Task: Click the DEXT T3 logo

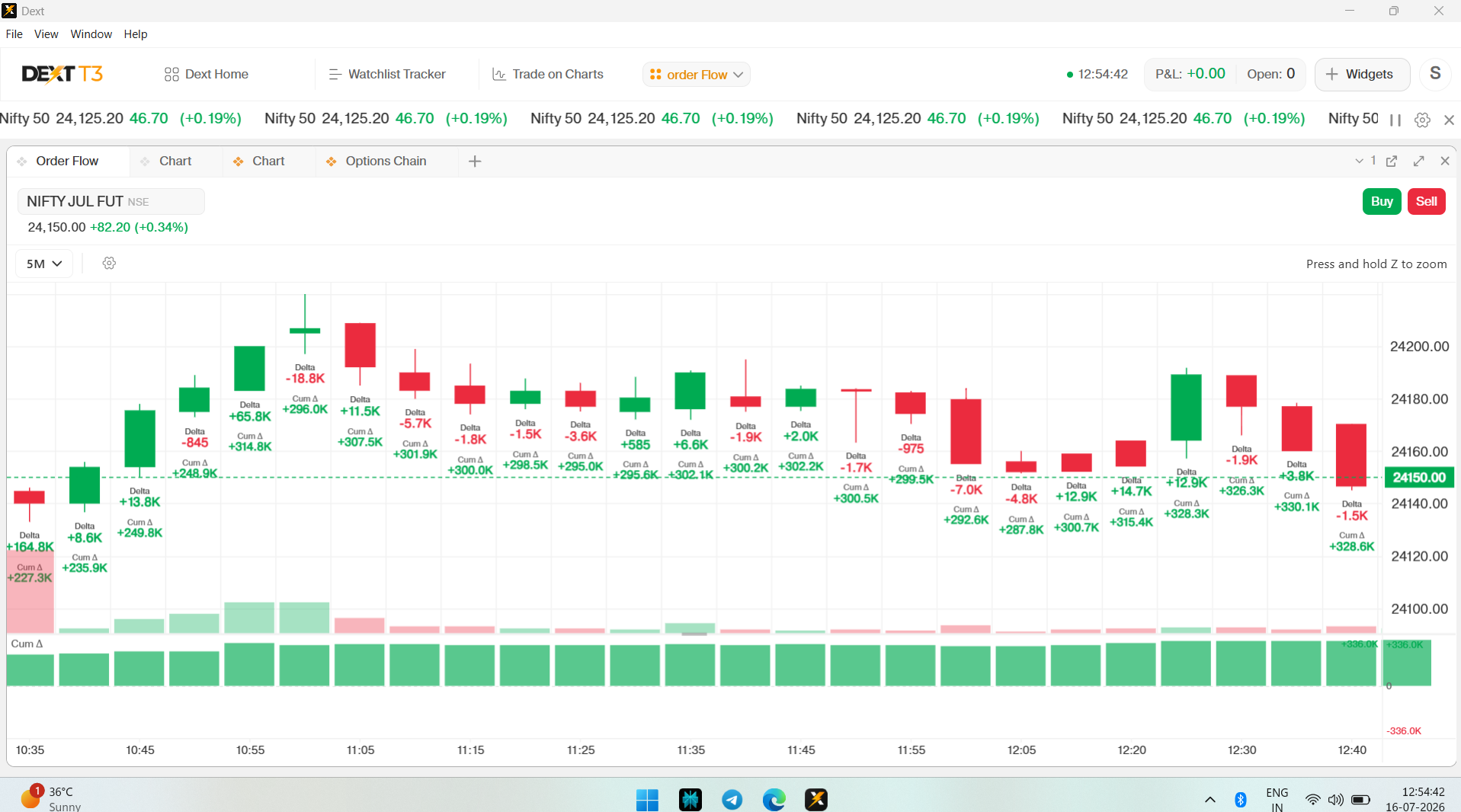Action: [62, 74]
